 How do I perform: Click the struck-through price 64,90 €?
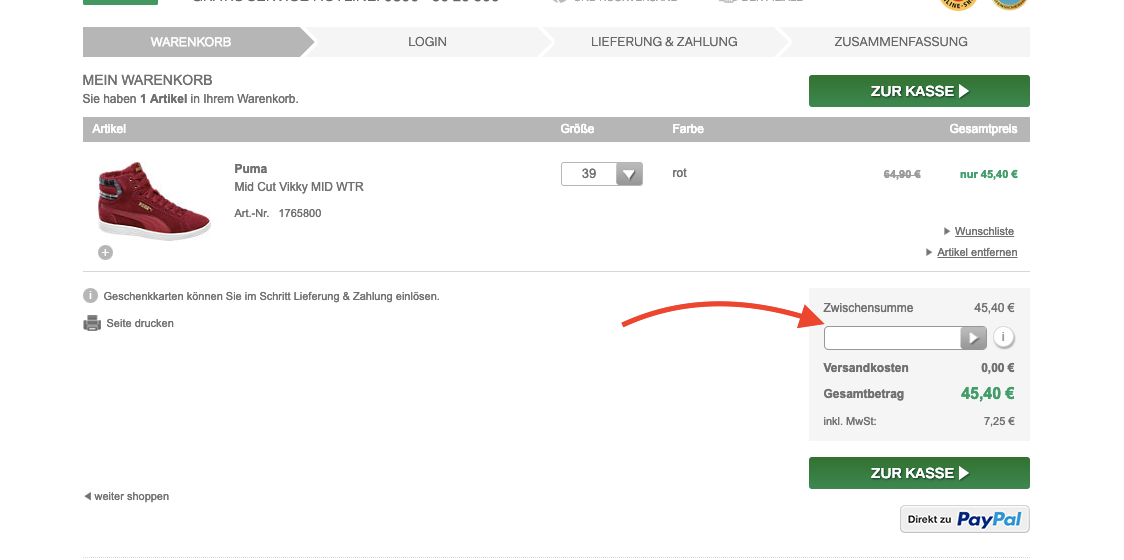click(902, 174)
